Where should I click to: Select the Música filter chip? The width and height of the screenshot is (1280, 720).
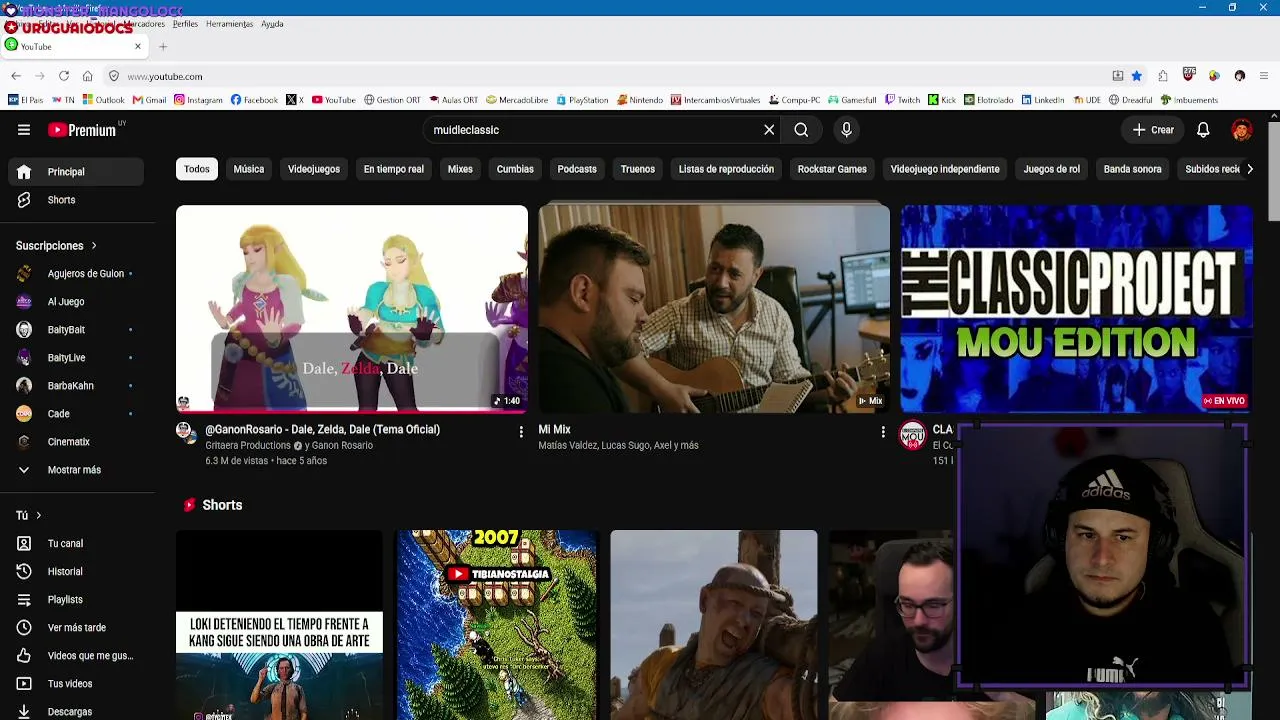[x=249, y=169]
